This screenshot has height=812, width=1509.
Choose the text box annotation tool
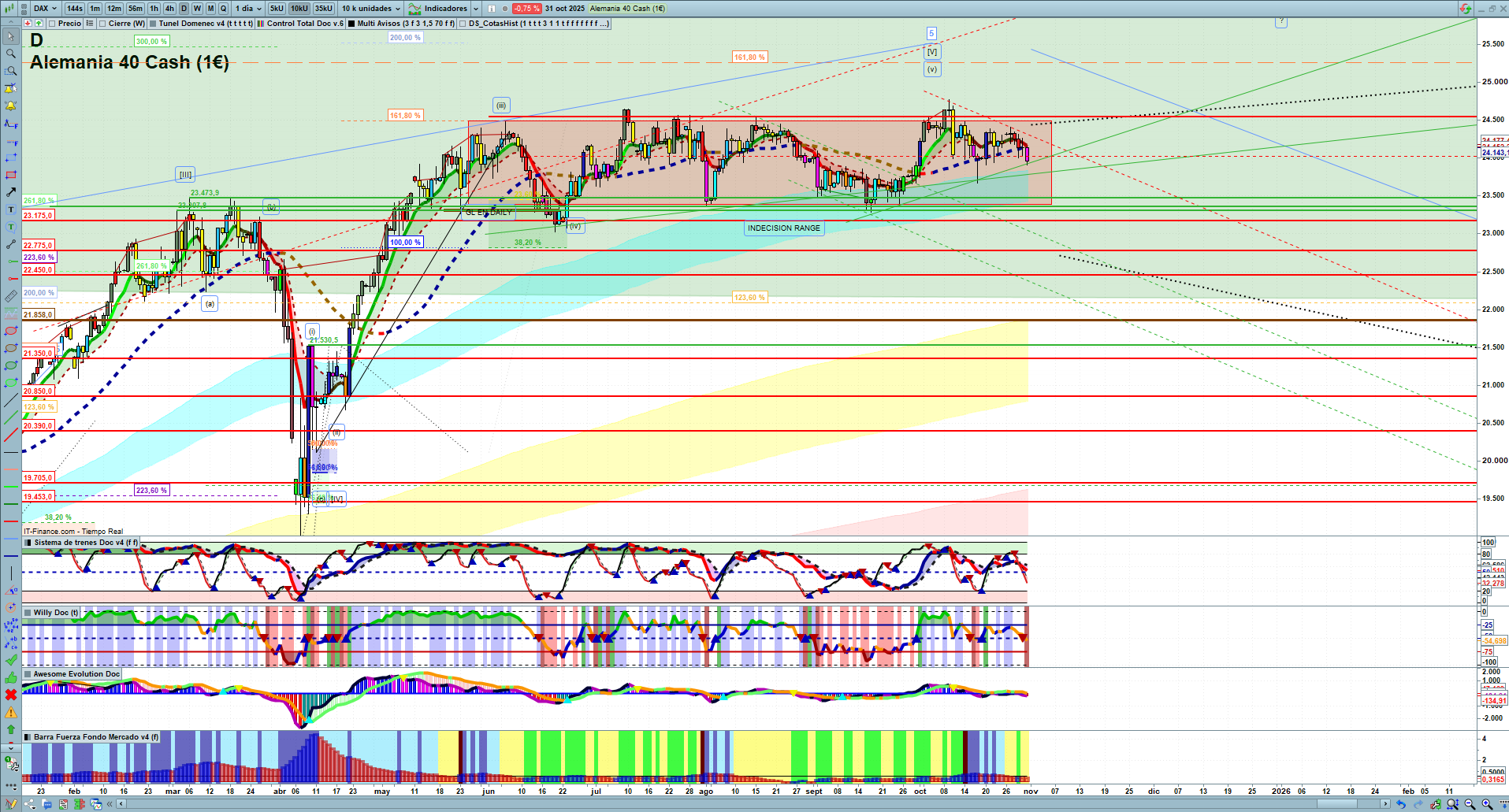click(11, 209)
